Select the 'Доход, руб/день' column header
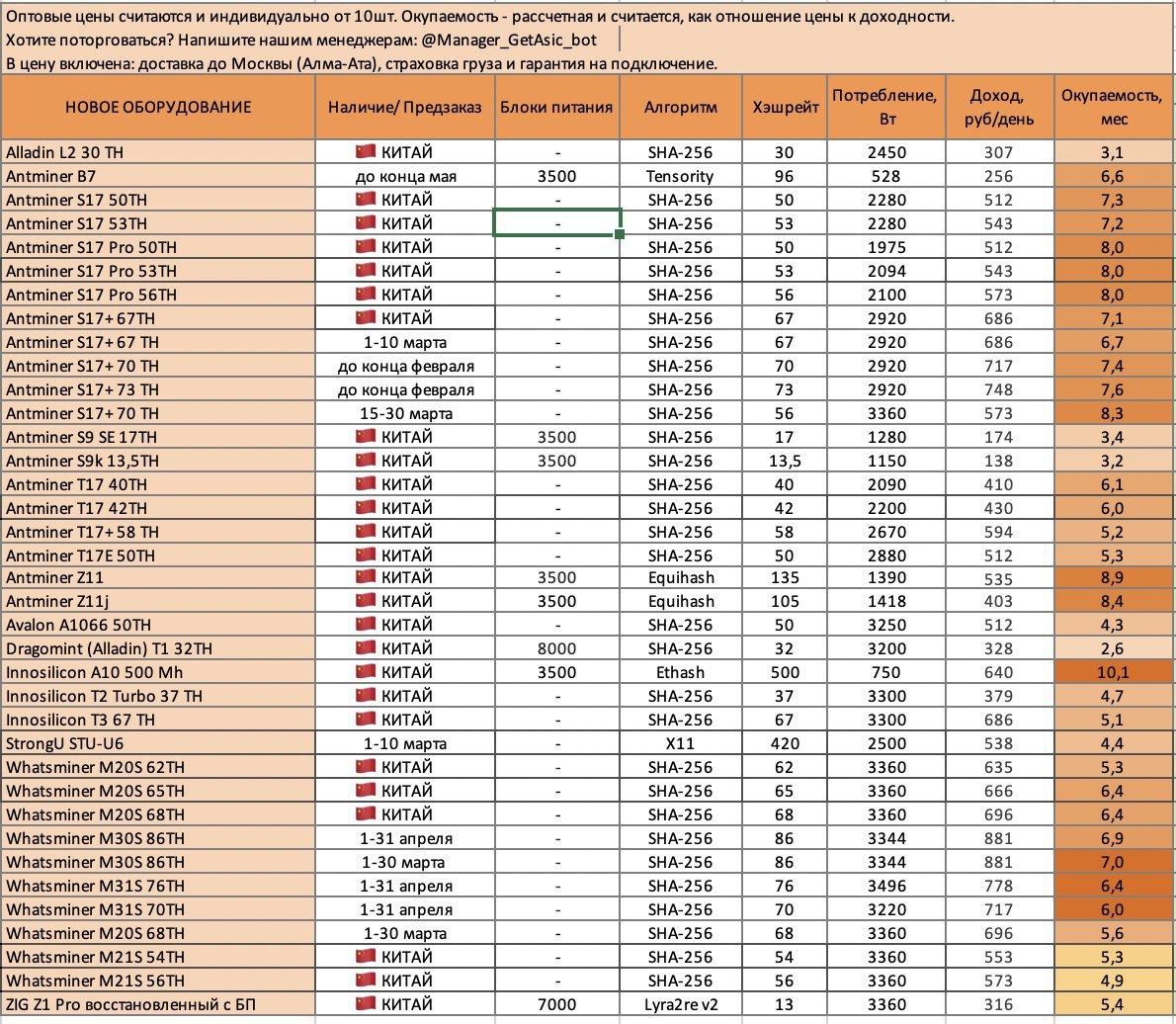 1000,107
